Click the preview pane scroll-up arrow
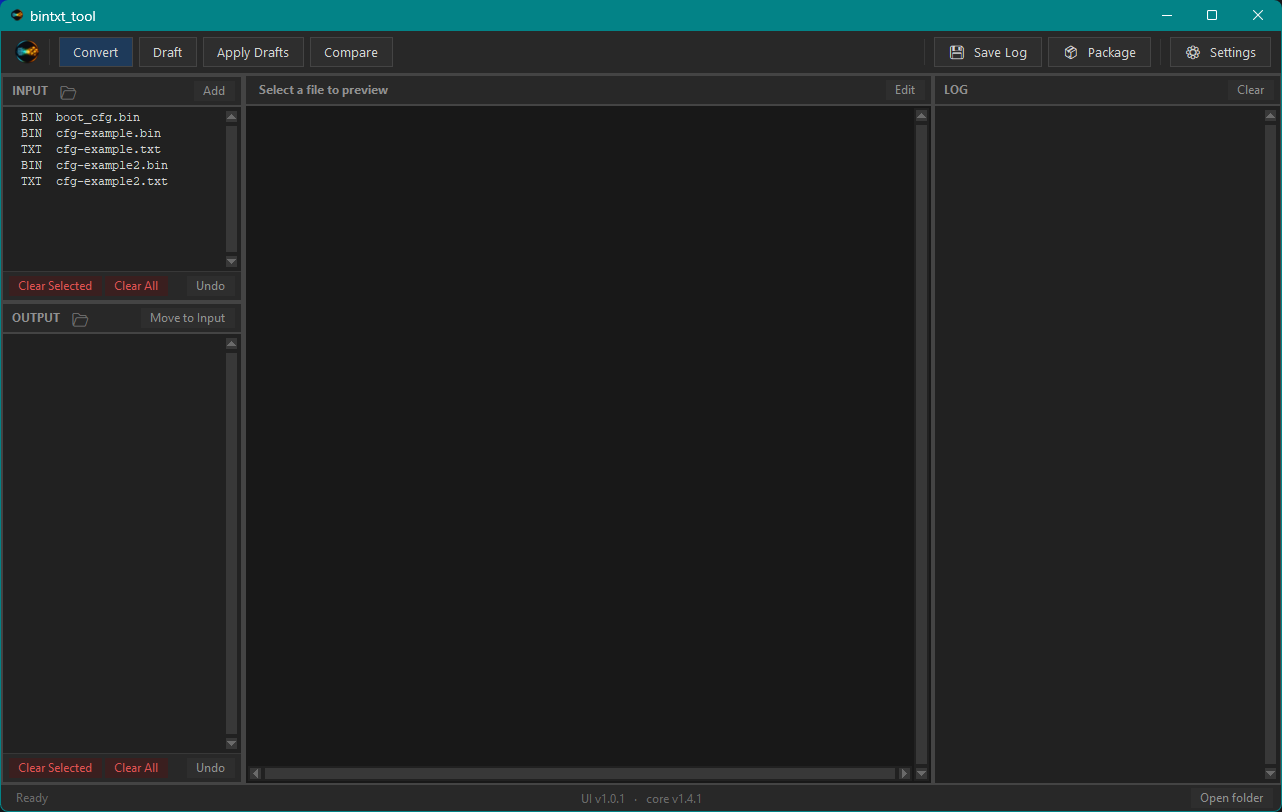 point(921,117)
